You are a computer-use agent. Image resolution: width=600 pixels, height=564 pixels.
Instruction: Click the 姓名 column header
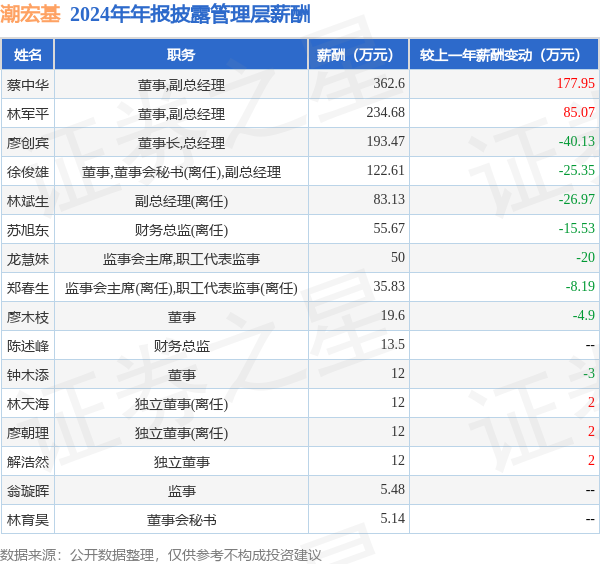[28, 55]
